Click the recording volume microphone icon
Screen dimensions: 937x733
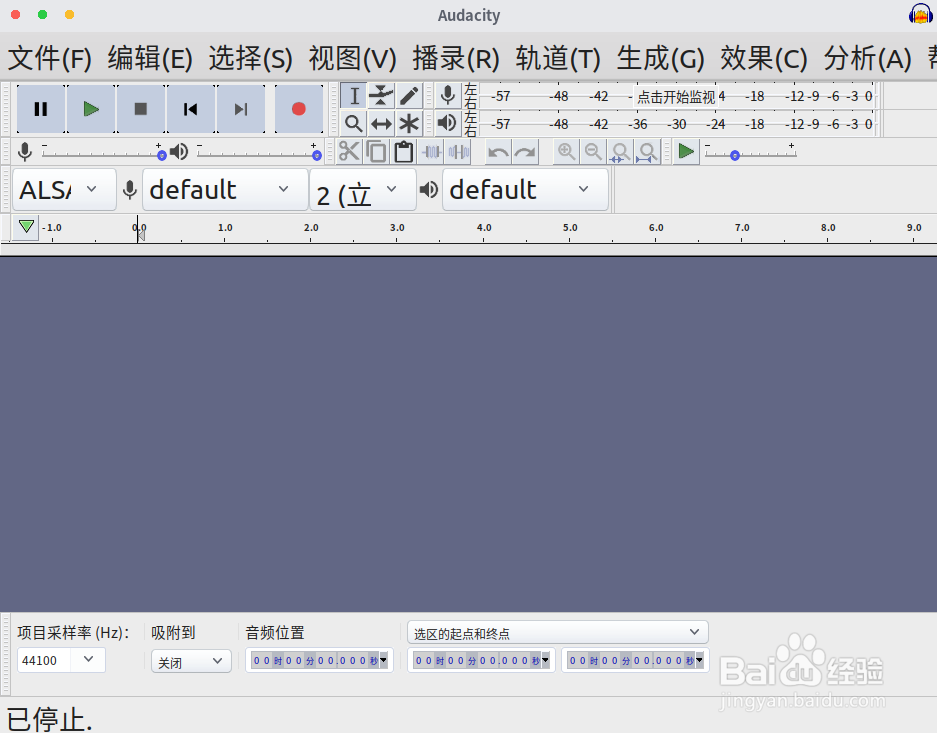[25, 152]
